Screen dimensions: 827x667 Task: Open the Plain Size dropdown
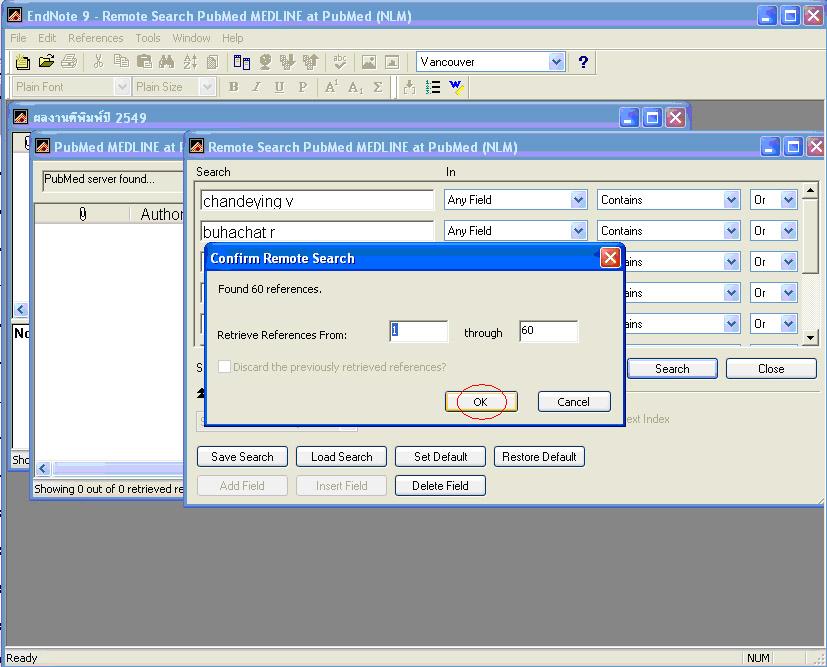[207, 86]
